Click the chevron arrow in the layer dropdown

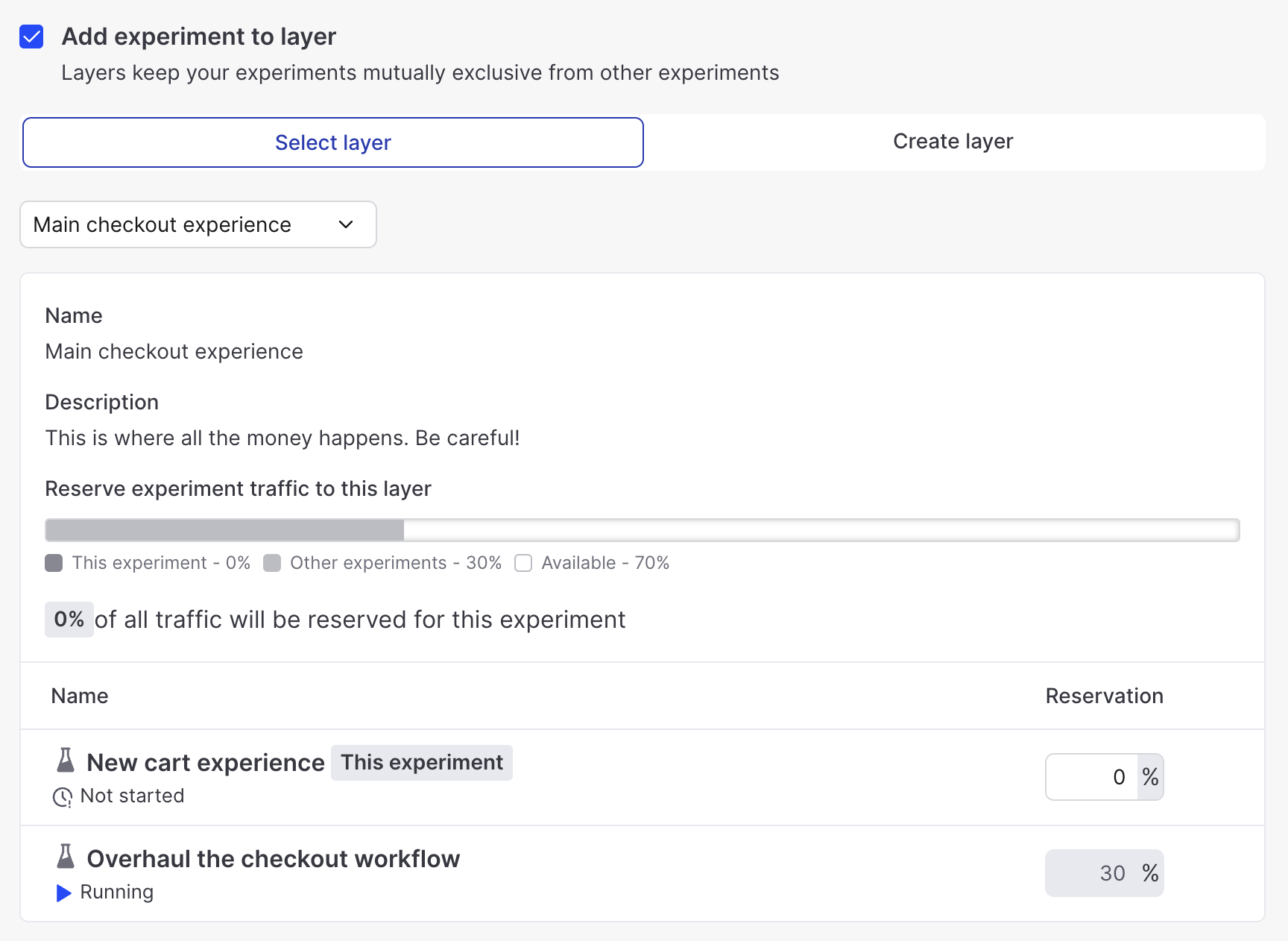tap(346, 224)
